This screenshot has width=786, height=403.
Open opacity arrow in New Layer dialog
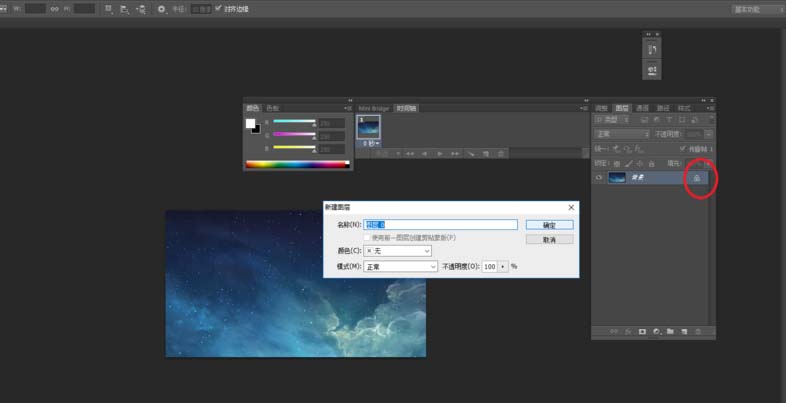[503, 267]
